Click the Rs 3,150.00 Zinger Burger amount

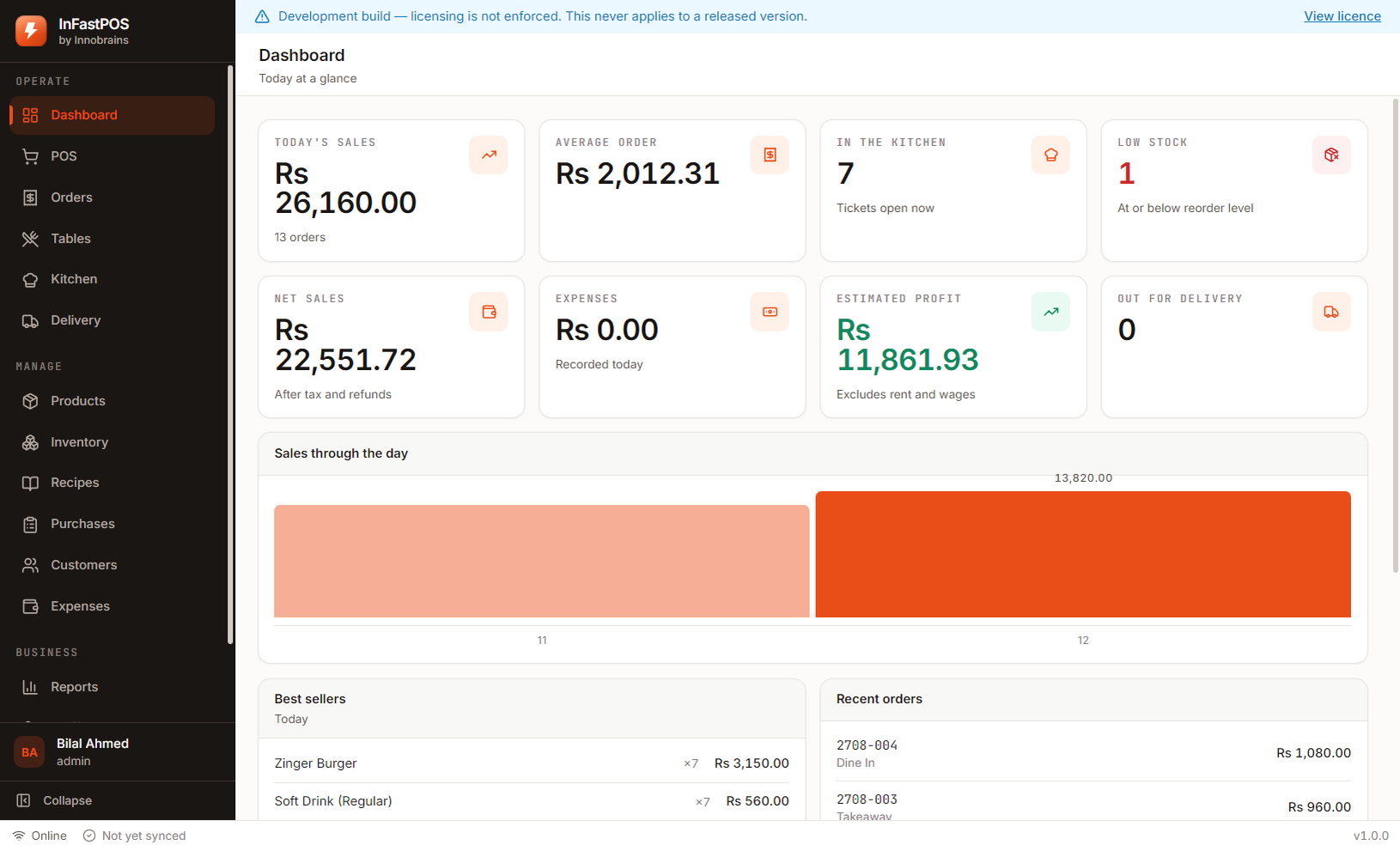point(752,763)
